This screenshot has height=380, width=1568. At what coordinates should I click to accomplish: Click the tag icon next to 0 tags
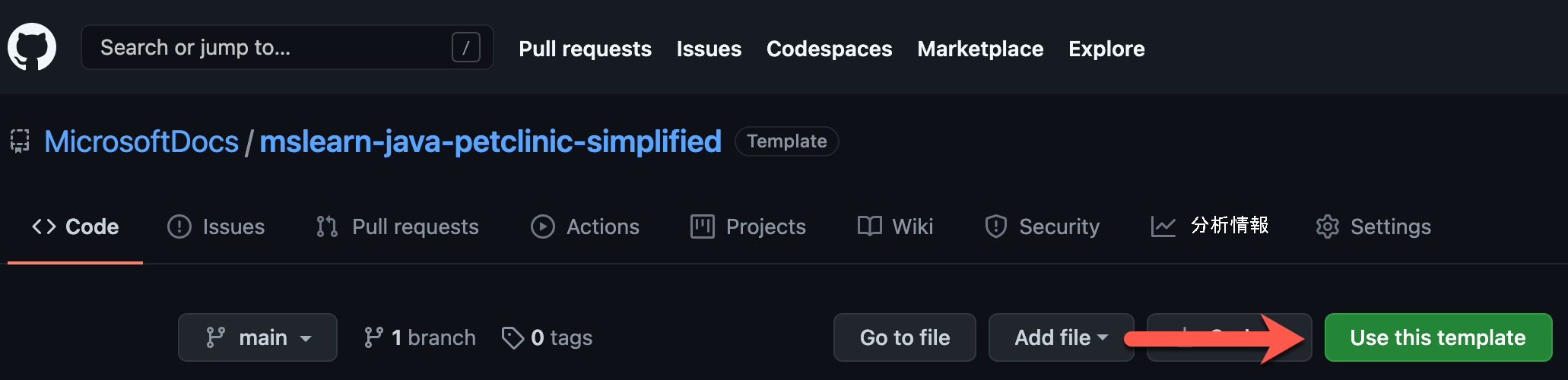[x=513, y=337]
